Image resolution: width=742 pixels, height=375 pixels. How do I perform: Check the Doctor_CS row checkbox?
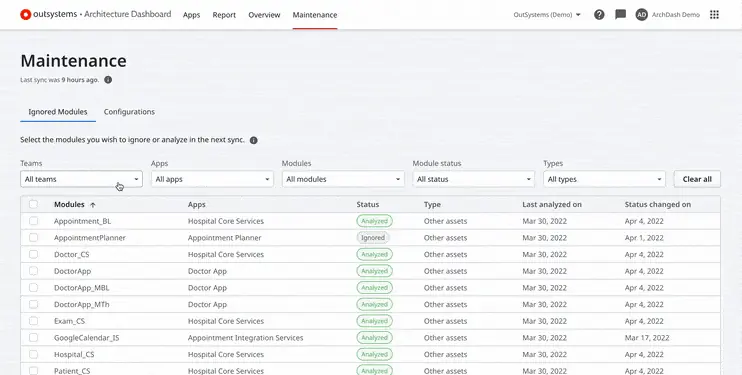33,254
